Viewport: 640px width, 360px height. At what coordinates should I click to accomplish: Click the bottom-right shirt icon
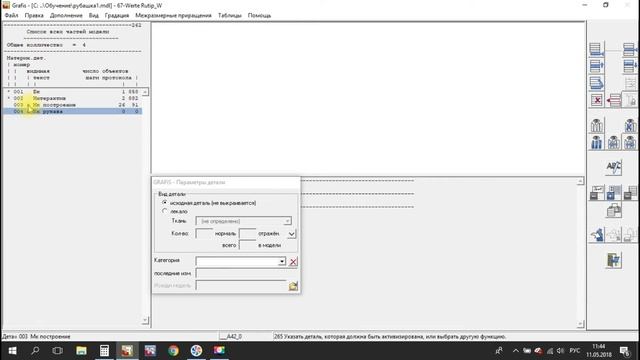pyautogui.click(x=630, y=142)
